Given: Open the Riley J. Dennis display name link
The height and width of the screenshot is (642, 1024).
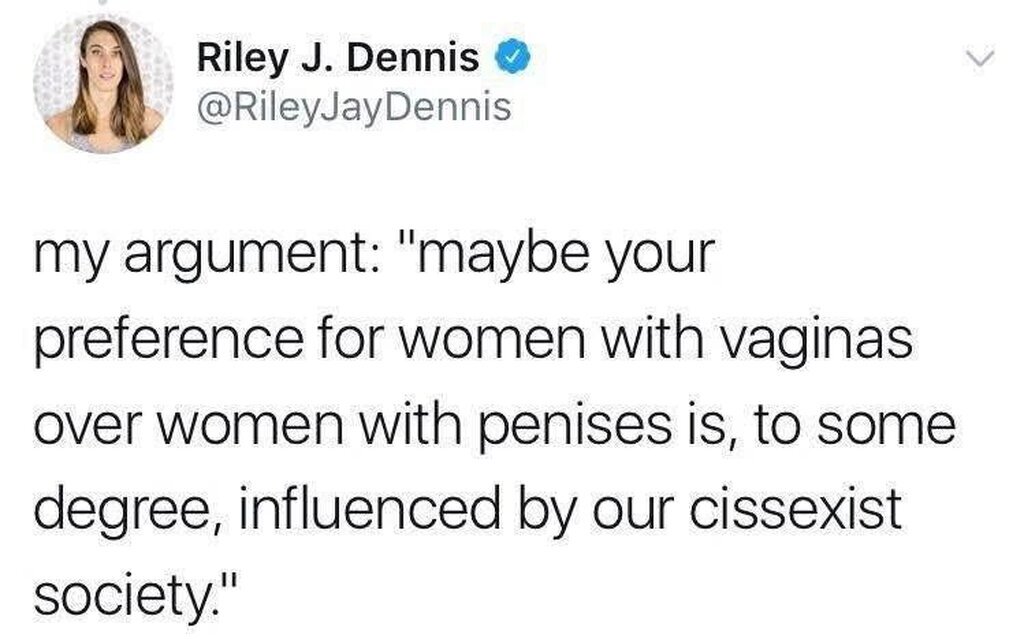Looking at the screenshot, I should [x=338, y=61].
